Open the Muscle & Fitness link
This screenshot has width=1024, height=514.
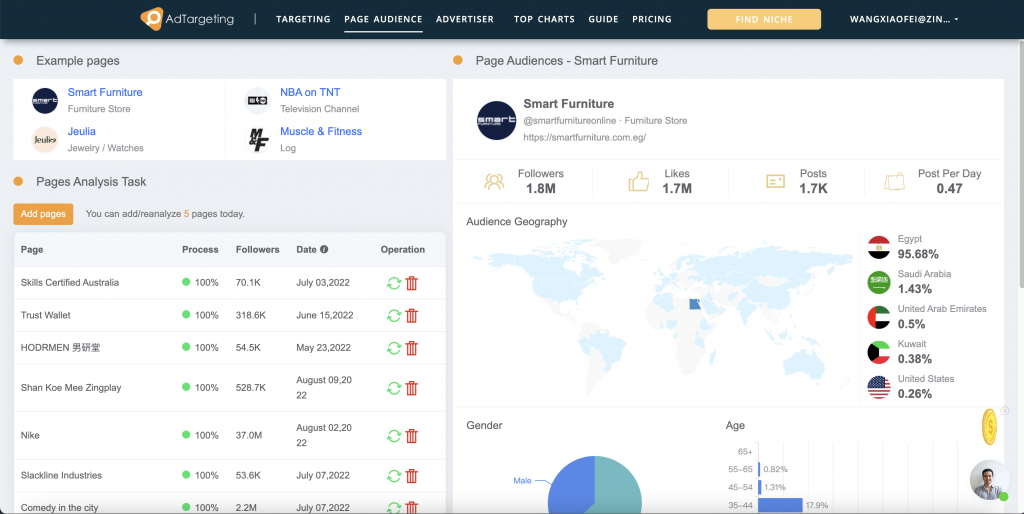(x=321, y=131)
